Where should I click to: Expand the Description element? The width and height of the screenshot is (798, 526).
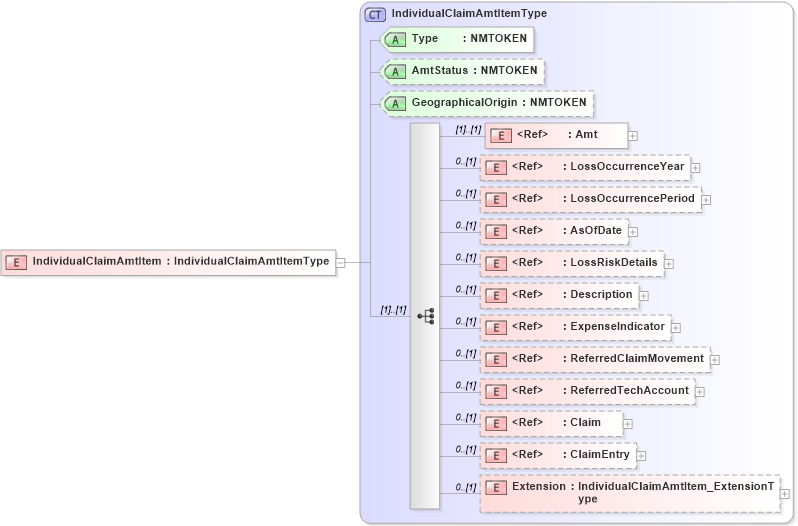click(x=644, y=296)
